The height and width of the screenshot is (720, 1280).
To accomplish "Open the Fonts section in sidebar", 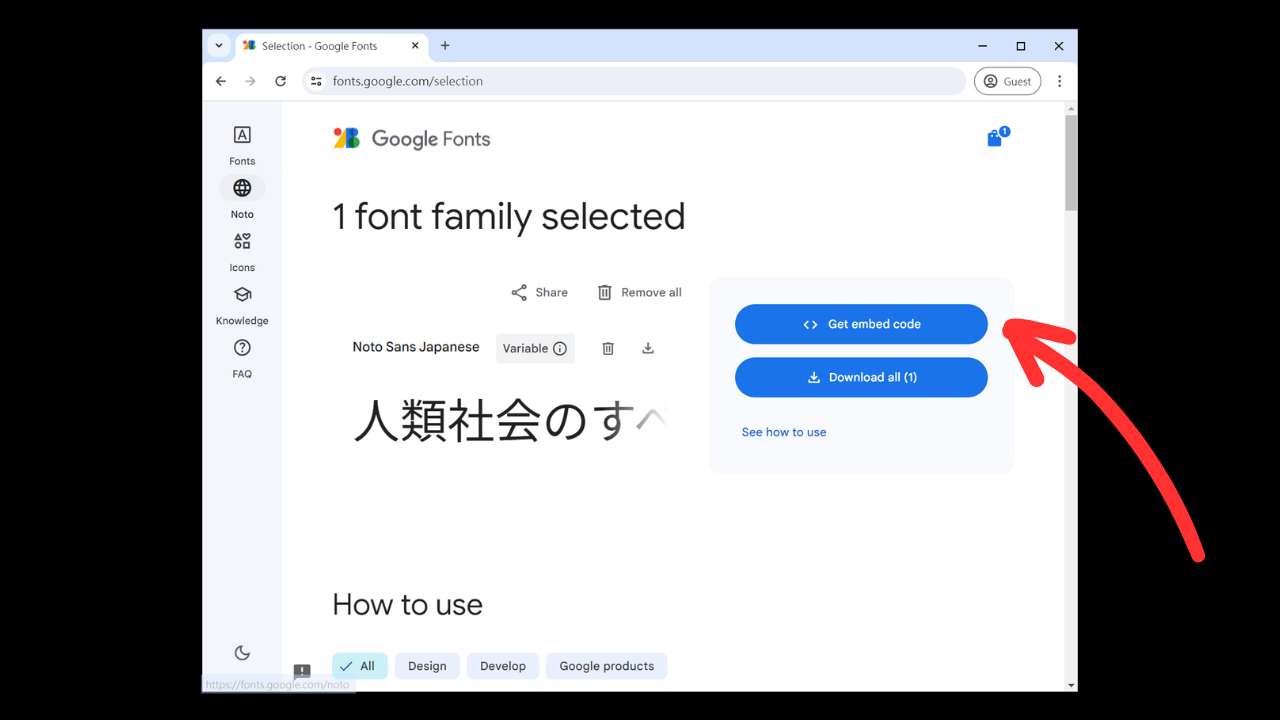I will (242, 136).
